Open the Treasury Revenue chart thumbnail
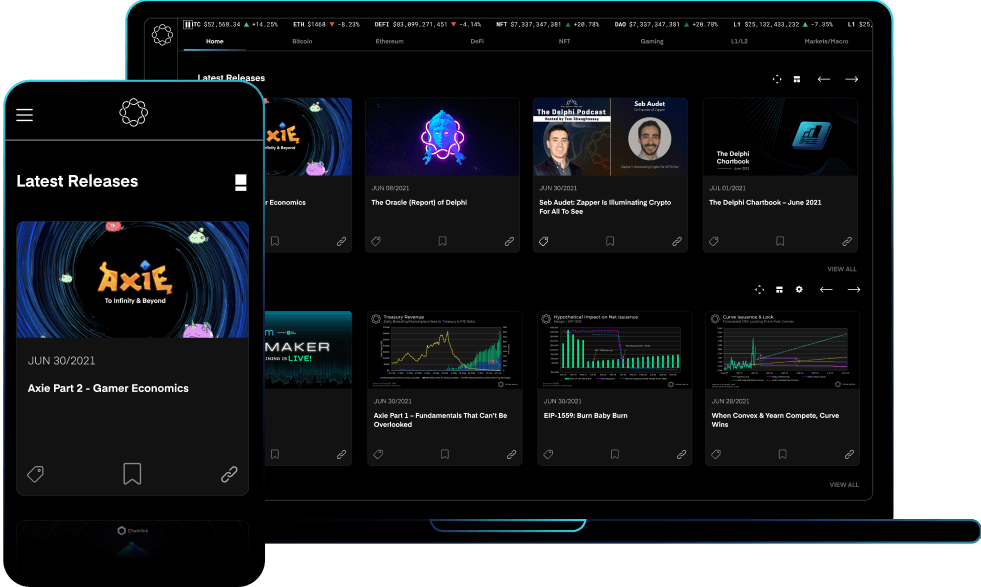Viewport: 981px width, 587px height. 444,350
